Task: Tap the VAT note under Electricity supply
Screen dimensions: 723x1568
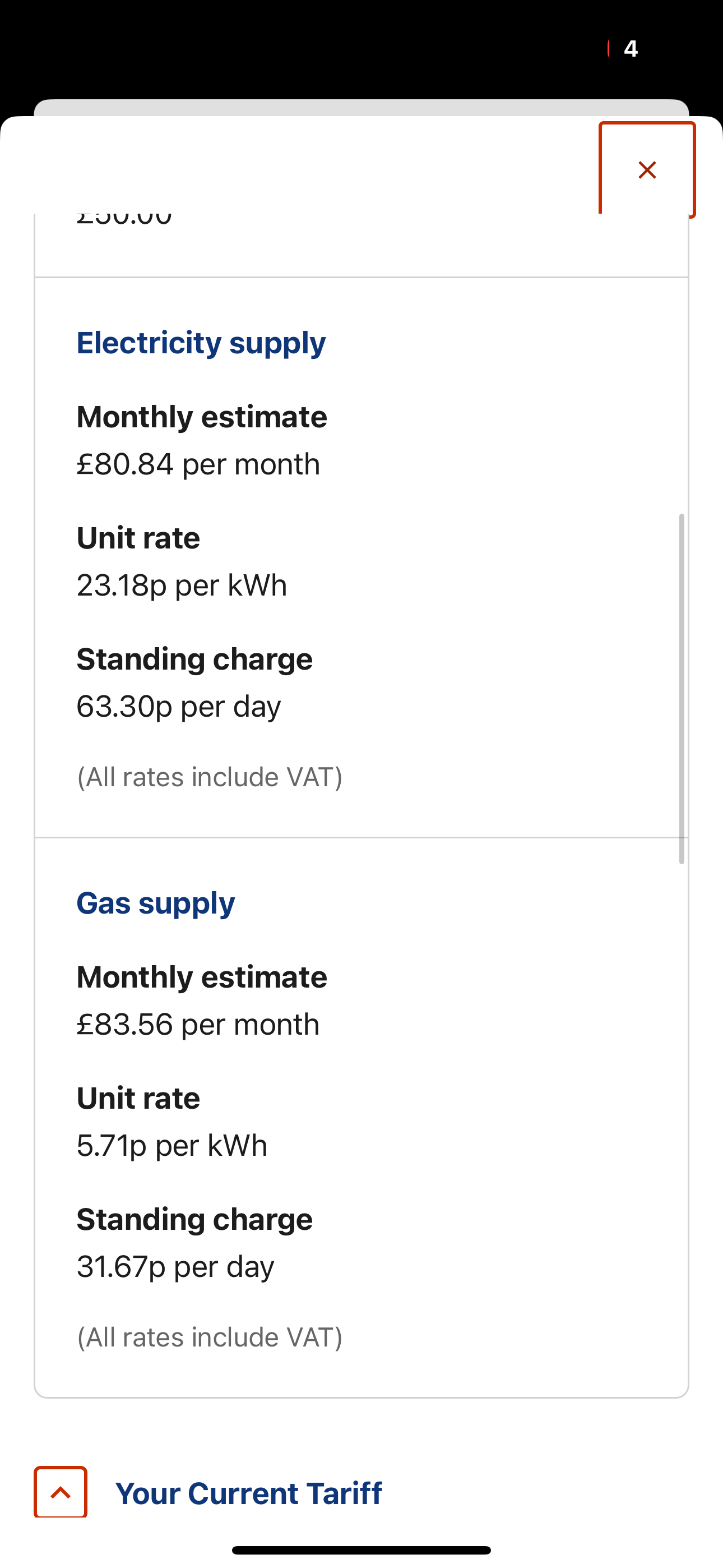Action: pyautogui.click(x=210, y=777)
